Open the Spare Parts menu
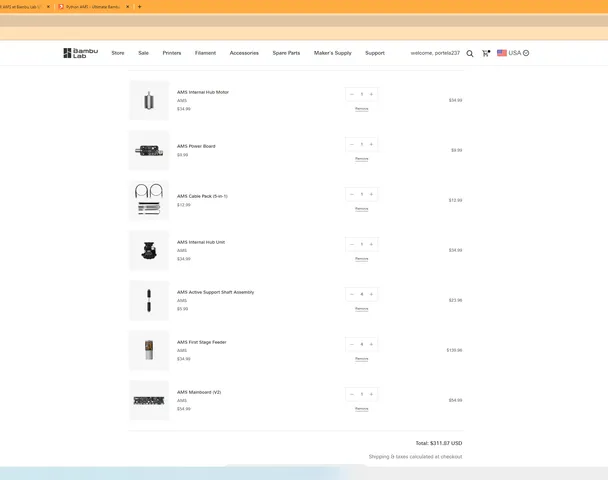This screenshot has width=608, height=480. (x=286, y=53)
